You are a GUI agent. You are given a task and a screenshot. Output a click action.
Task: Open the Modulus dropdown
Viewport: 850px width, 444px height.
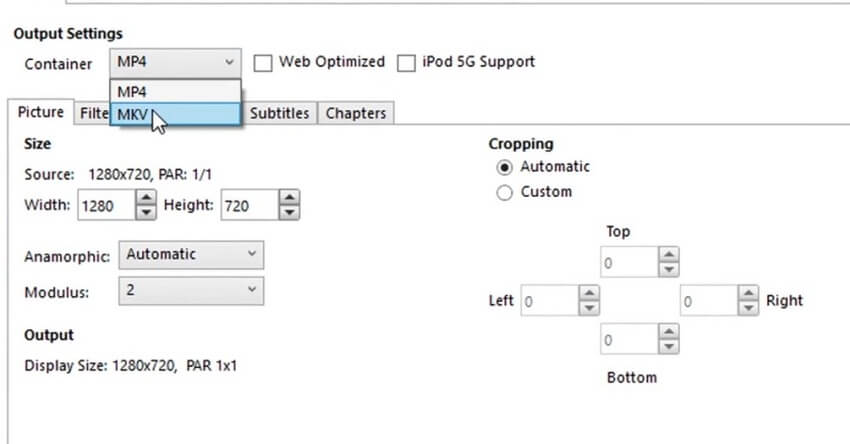[x=191, y=291]
